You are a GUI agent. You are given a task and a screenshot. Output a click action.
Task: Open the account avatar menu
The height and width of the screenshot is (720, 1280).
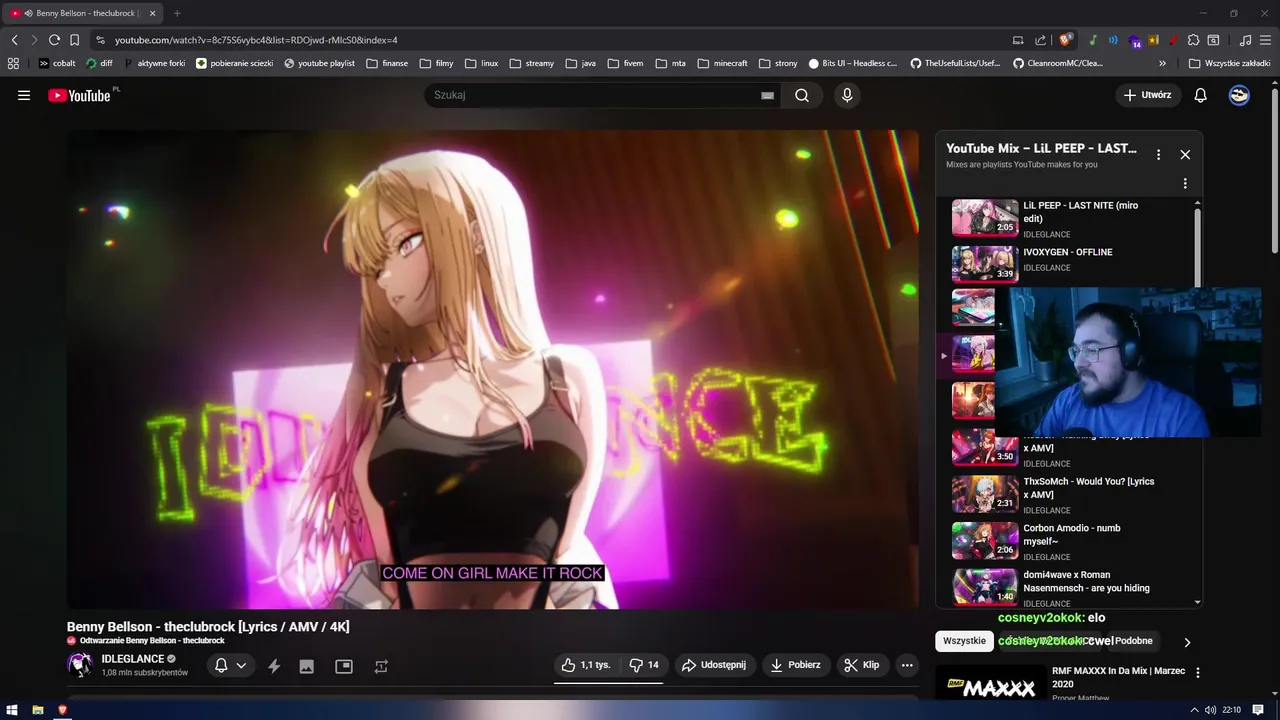(1239, 95)
